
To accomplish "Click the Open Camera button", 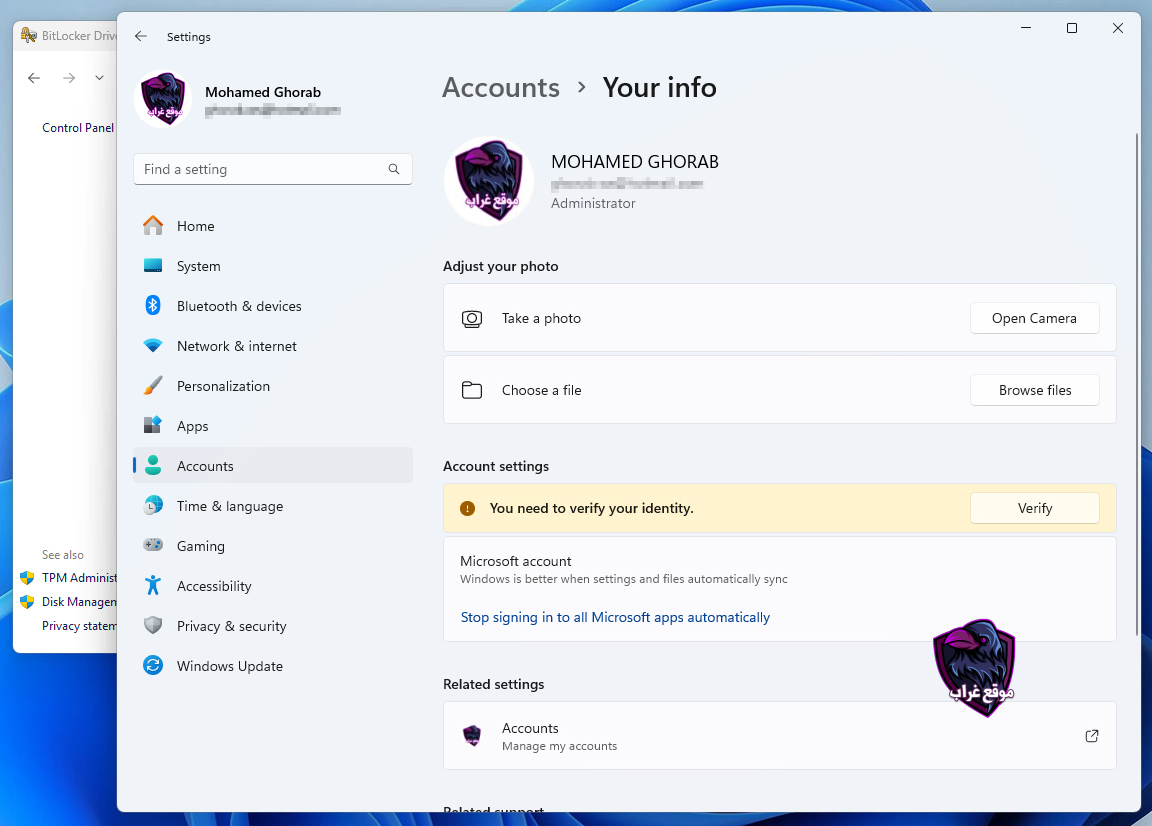I will click(x=1034, y=318).
